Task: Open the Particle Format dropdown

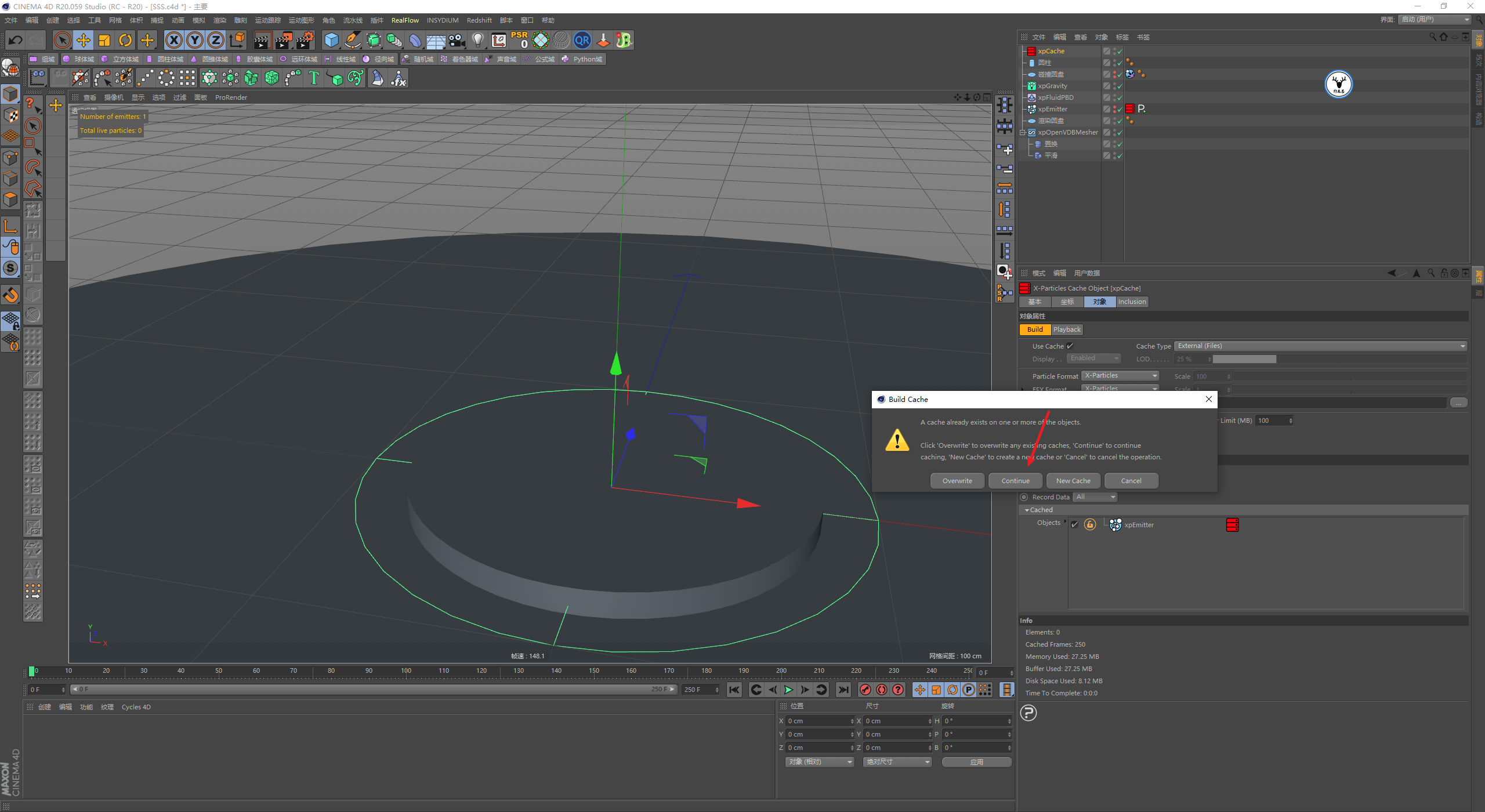Action: point(1120,376)
